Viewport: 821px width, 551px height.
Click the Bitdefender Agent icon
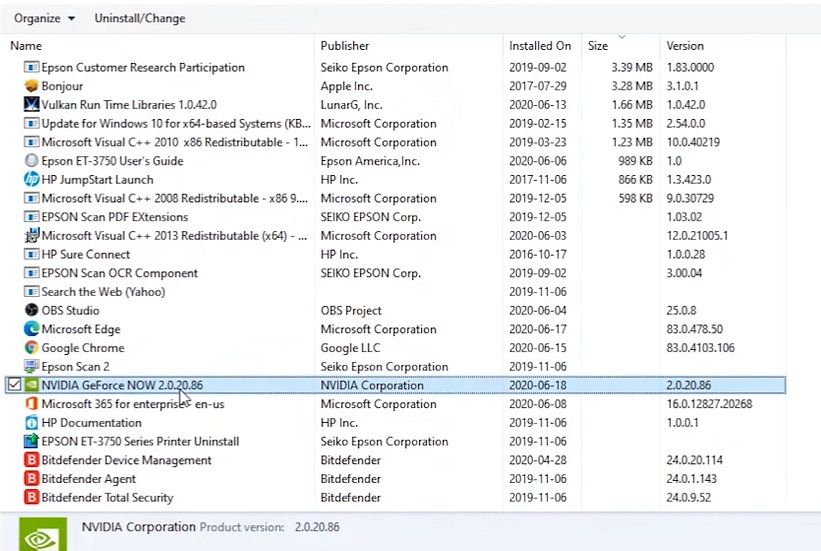31,479
